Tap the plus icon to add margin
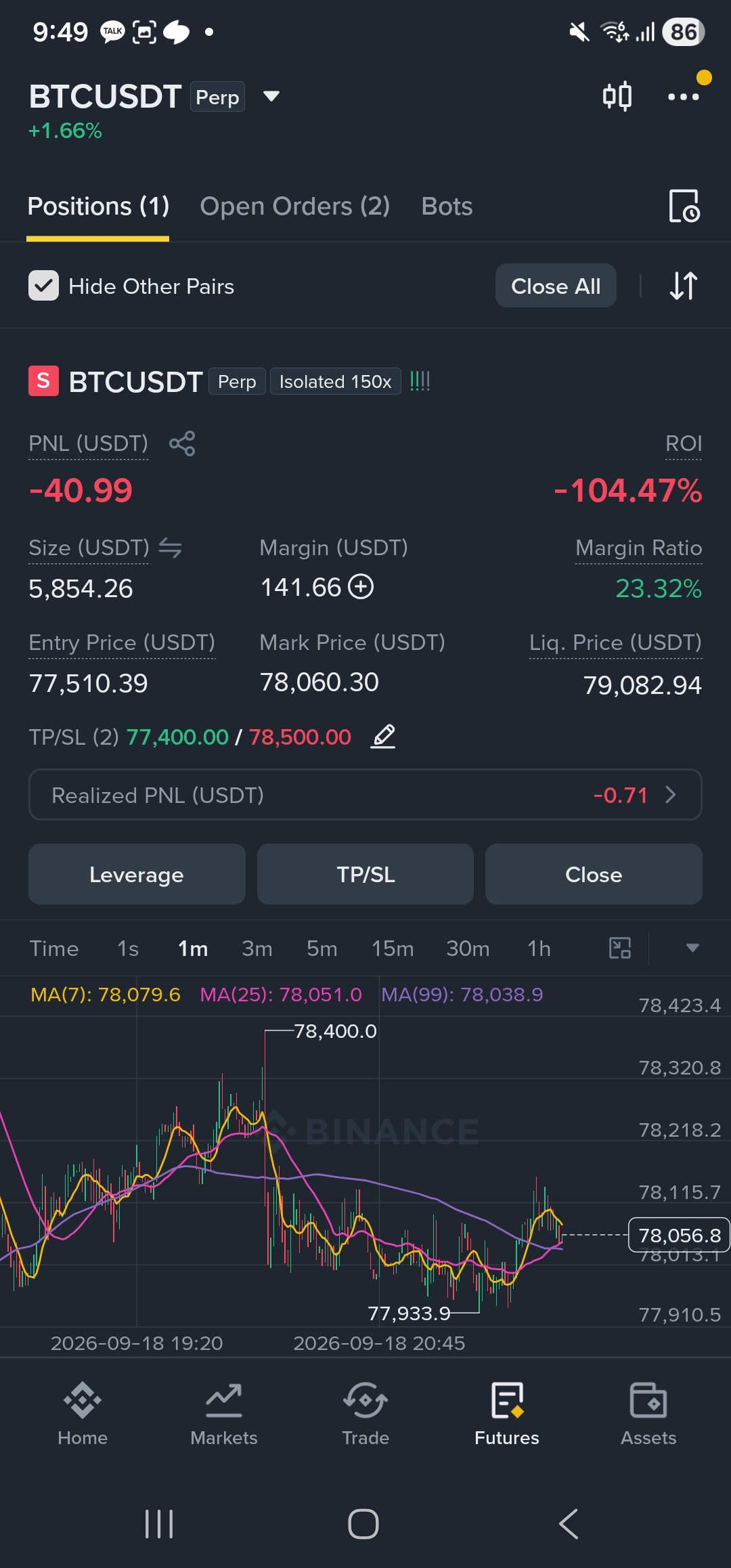Image resolution: width=731 pixels, height=1568 pixels. [x=361, y=586]
